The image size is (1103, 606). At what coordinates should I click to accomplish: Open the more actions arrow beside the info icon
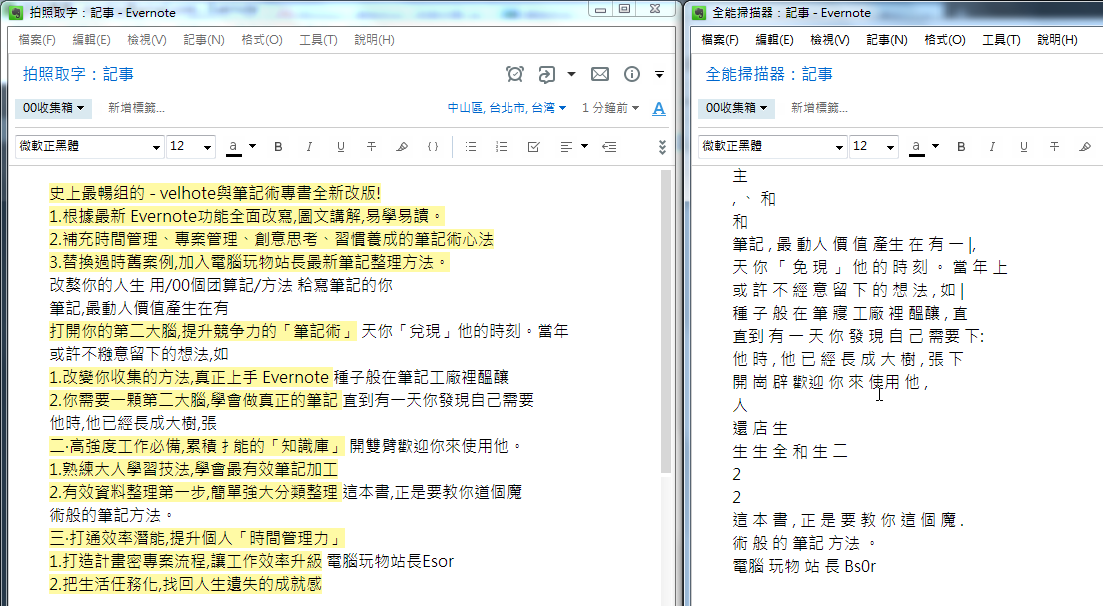click(659, 74)
